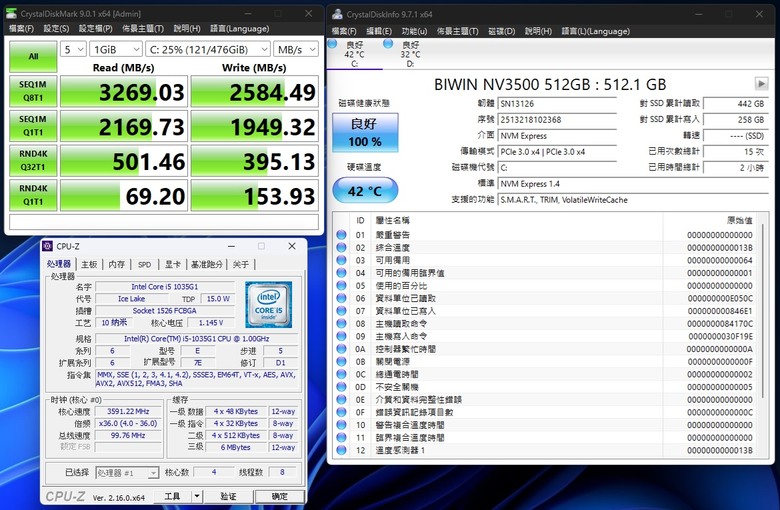Run the RND4K Q1T1 benchmark

tap(33, 195)
